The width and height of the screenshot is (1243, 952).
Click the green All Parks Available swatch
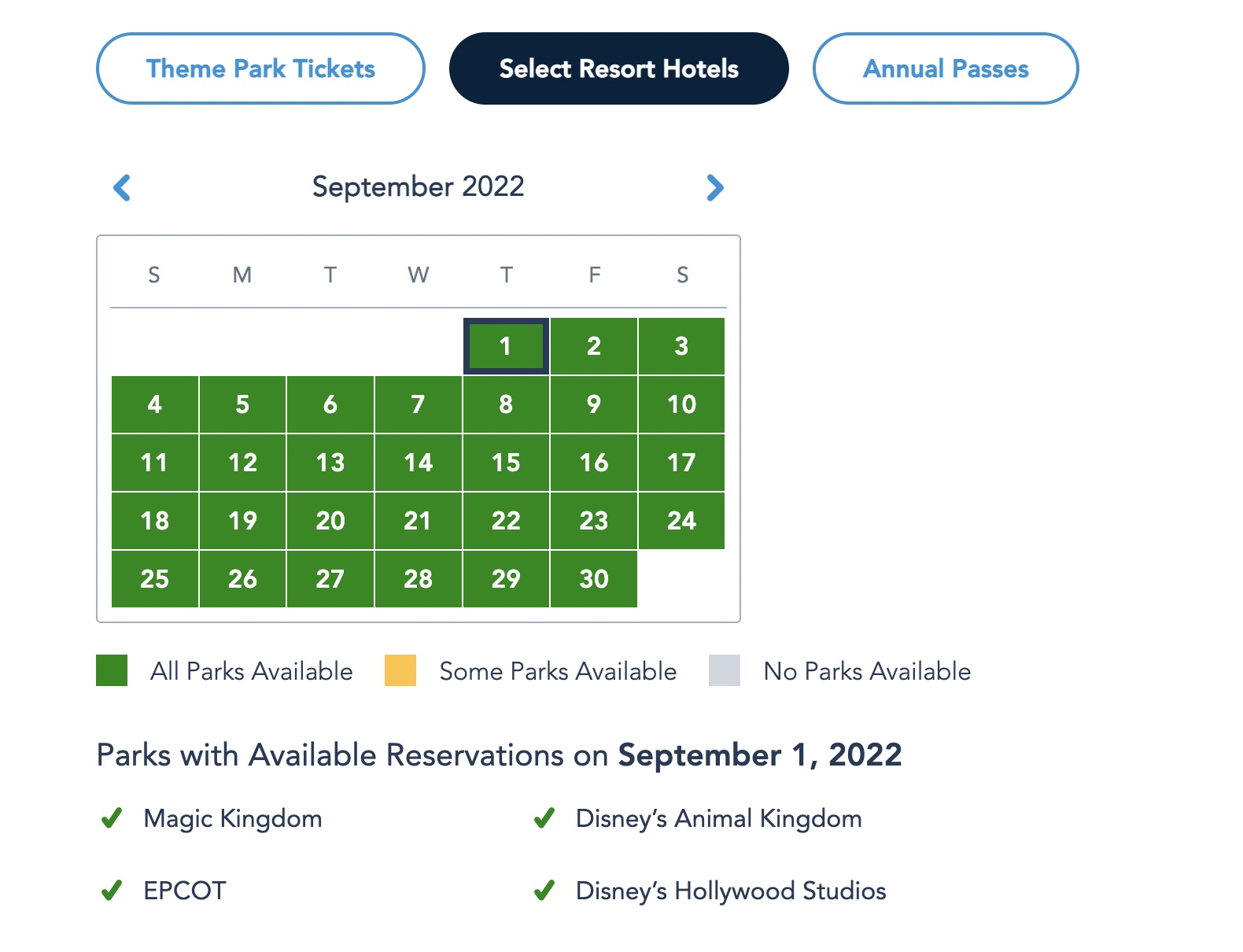(x=112, y=671)
